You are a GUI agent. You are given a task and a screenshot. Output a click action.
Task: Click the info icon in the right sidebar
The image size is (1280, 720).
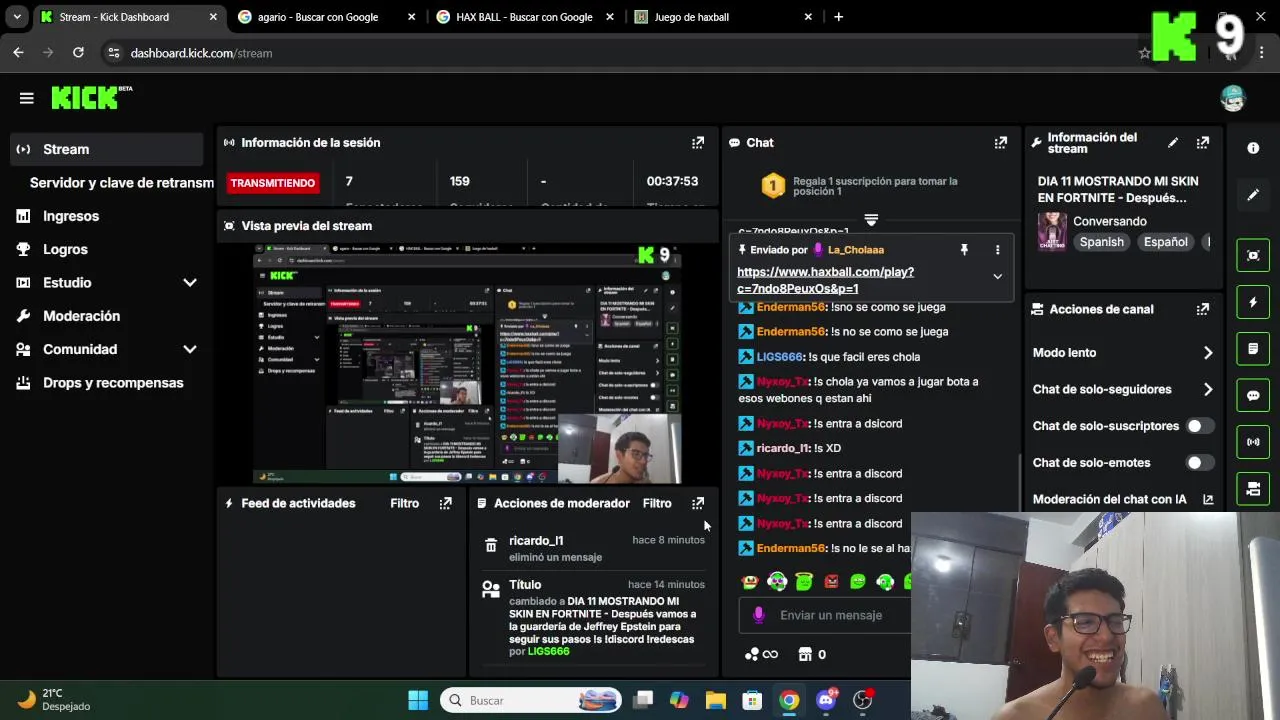pos(1253,148)
